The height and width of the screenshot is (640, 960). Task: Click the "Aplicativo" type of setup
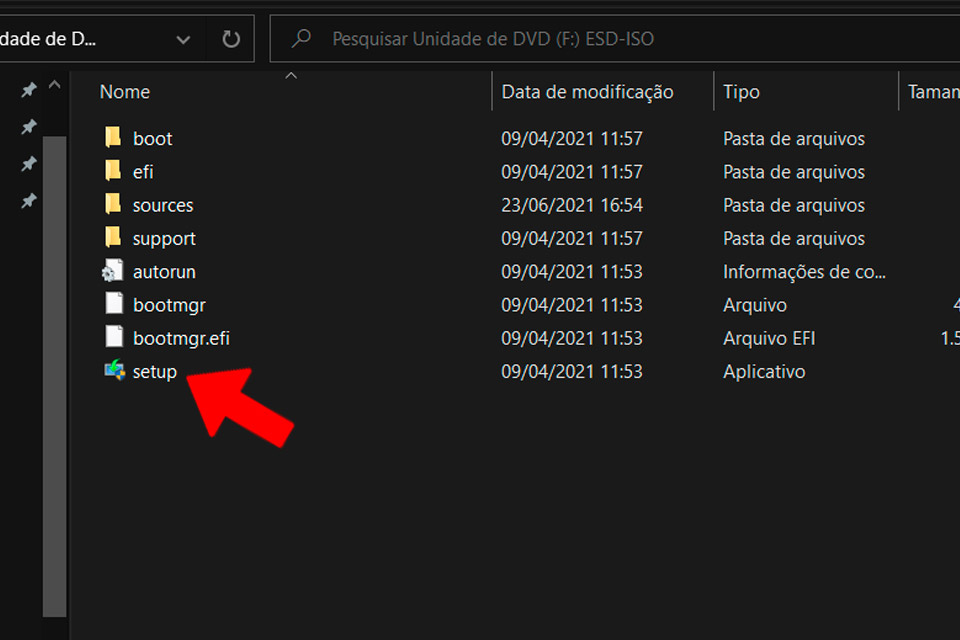pos(764,372)
